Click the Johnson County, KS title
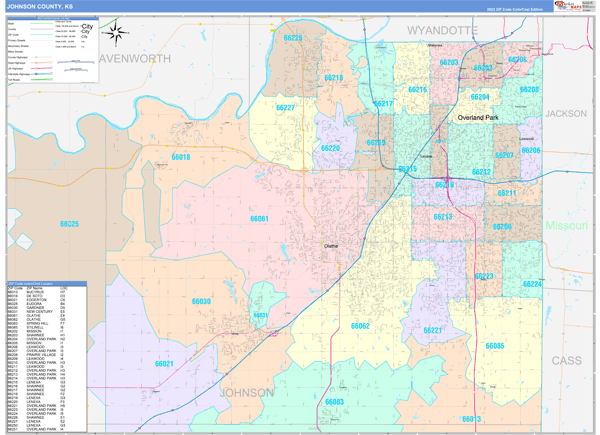The image size is (600, 435). click(40, 7)
